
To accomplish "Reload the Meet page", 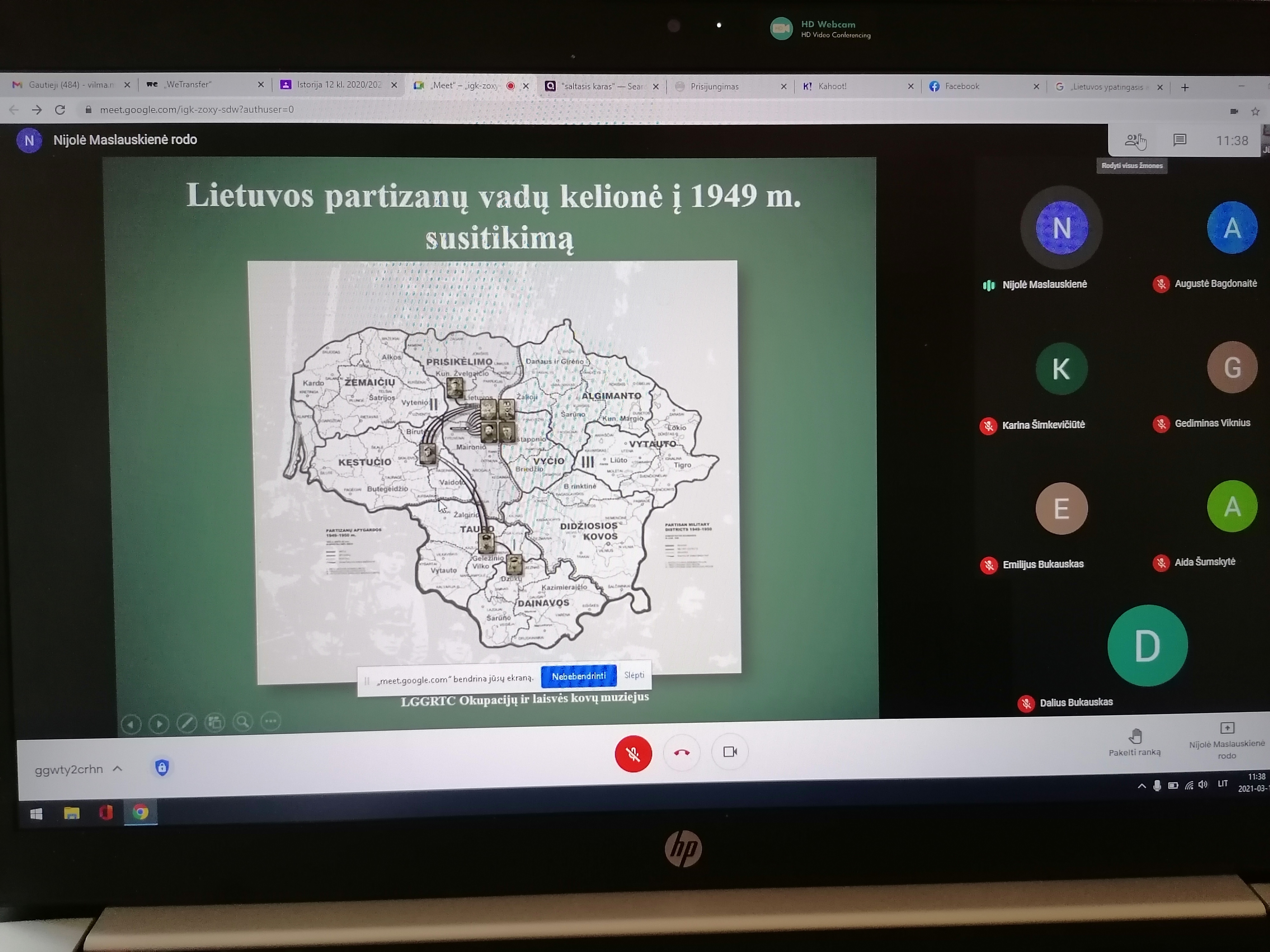I will tap(60, 109).
